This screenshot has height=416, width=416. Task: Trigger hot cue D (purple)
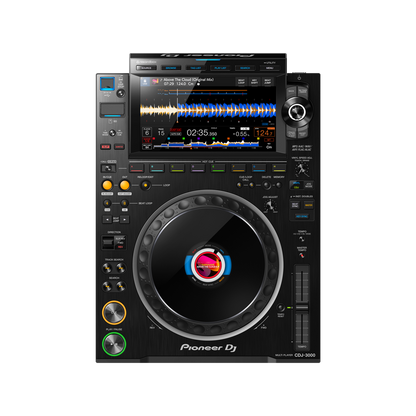click(x=198, y=168)
